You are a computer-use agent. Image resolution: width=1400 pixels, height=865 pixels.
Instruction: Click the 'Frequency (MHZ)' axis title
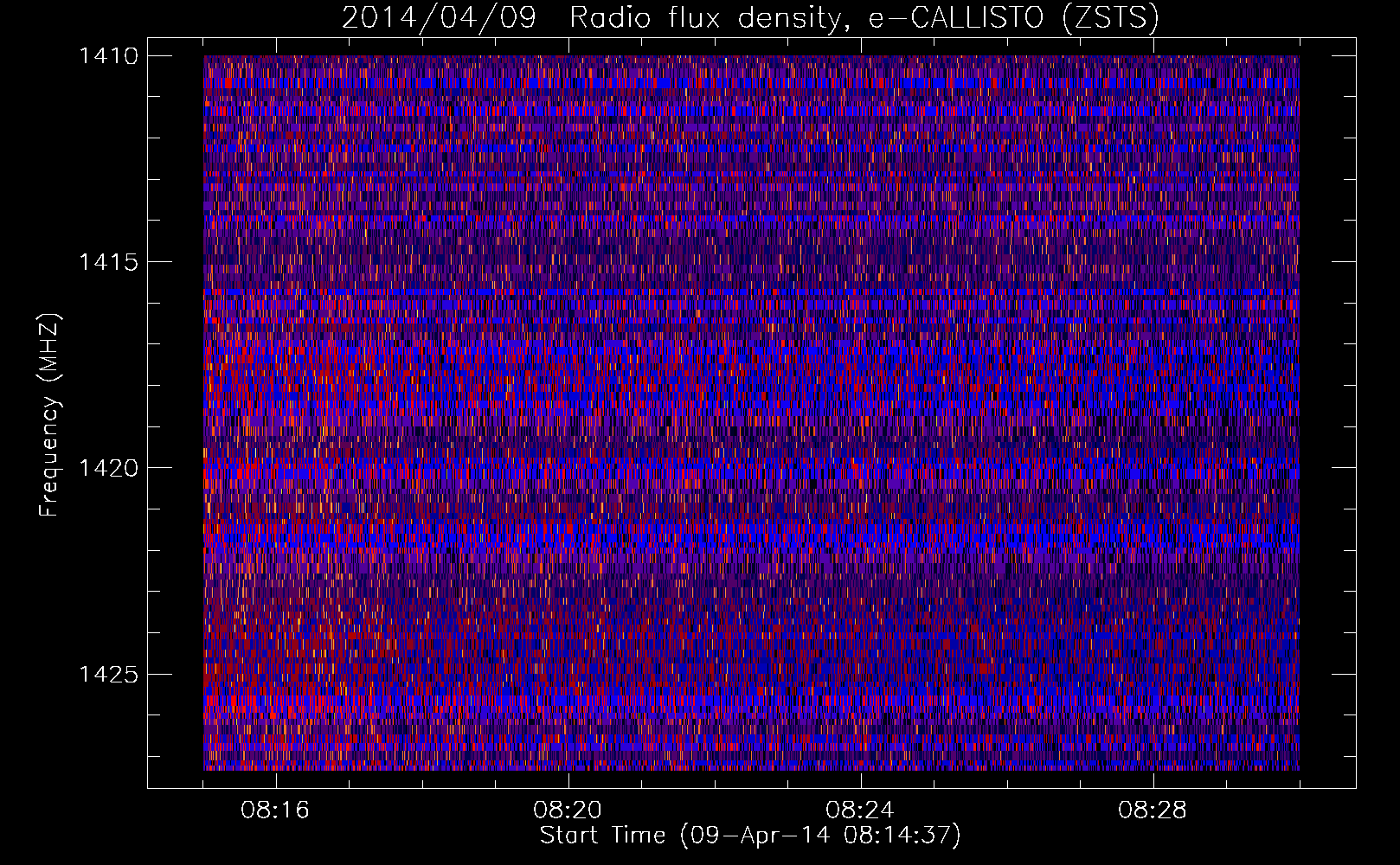(50, 415)
